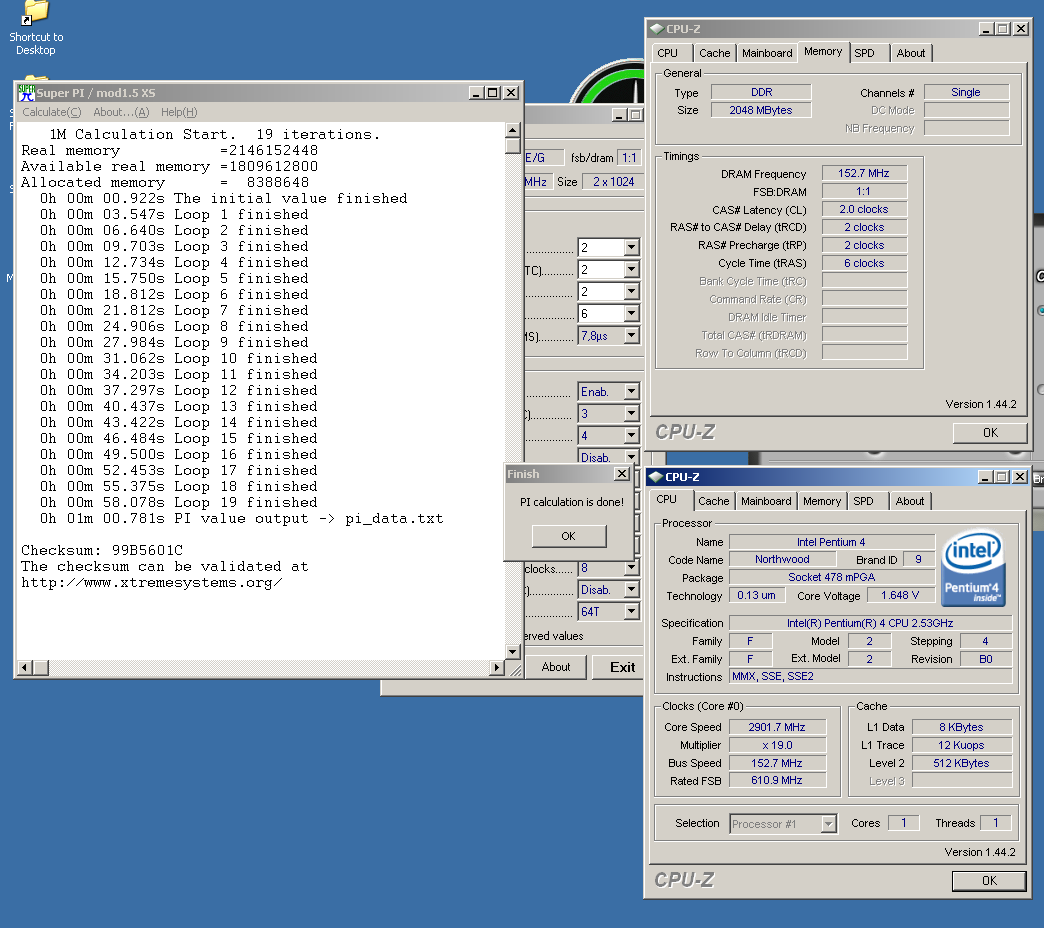Click Super PI vertical scrollbar down arrow
This screenshot has height=928, width=1044.
pyautogui.click(x=513, y=652)
